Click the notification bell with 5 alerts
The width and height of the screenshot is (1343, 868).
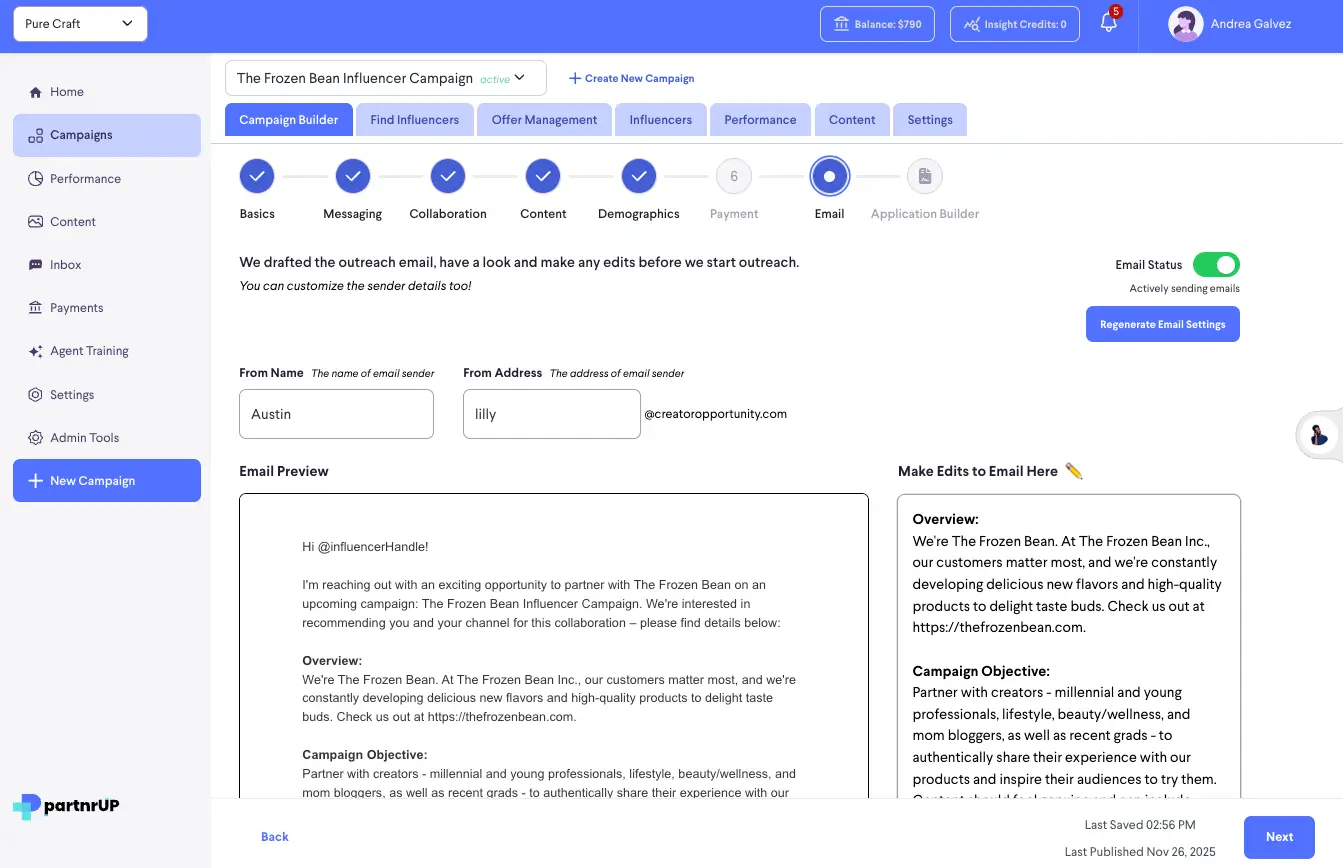(1109, 23)
